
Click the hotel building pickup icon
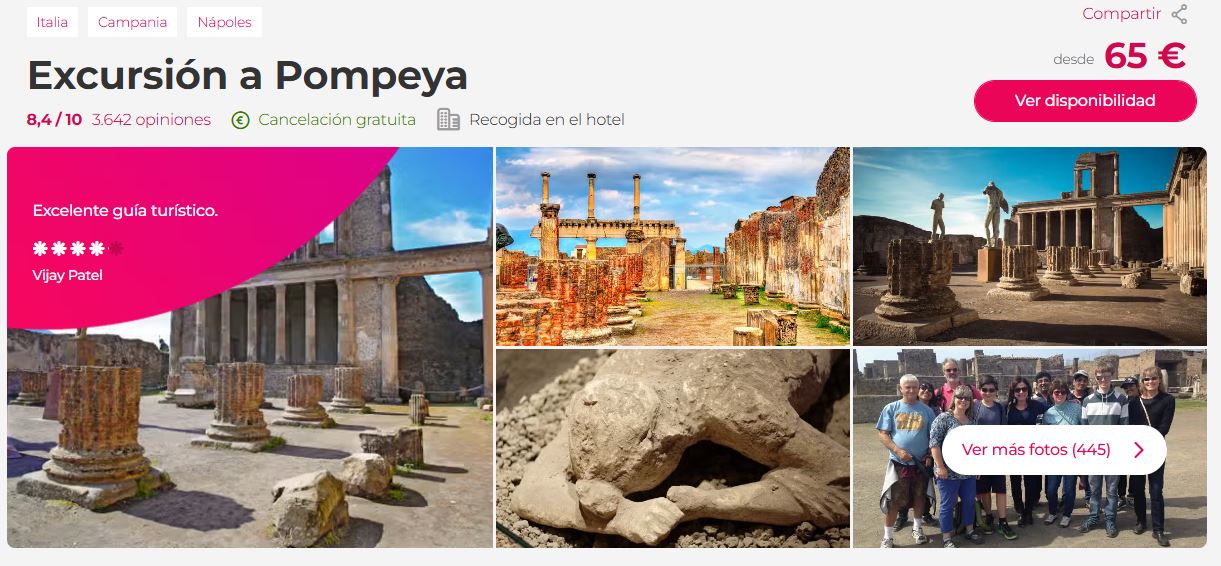point(449,120)
